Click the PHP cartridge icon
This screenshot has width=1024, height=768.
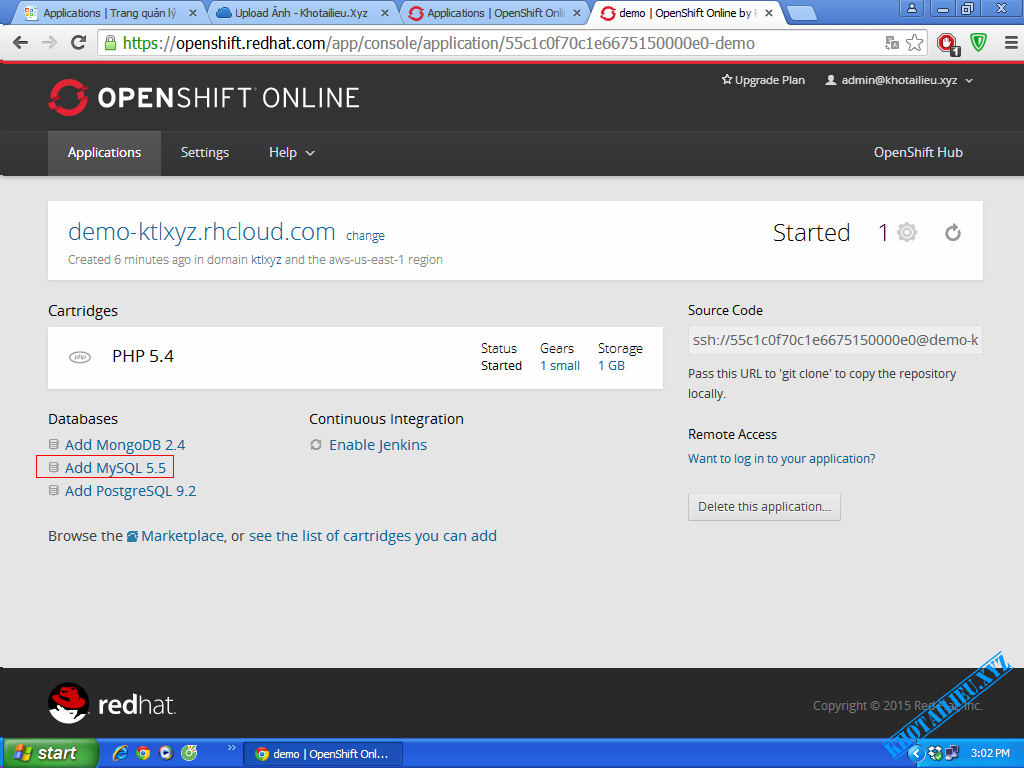80,357
